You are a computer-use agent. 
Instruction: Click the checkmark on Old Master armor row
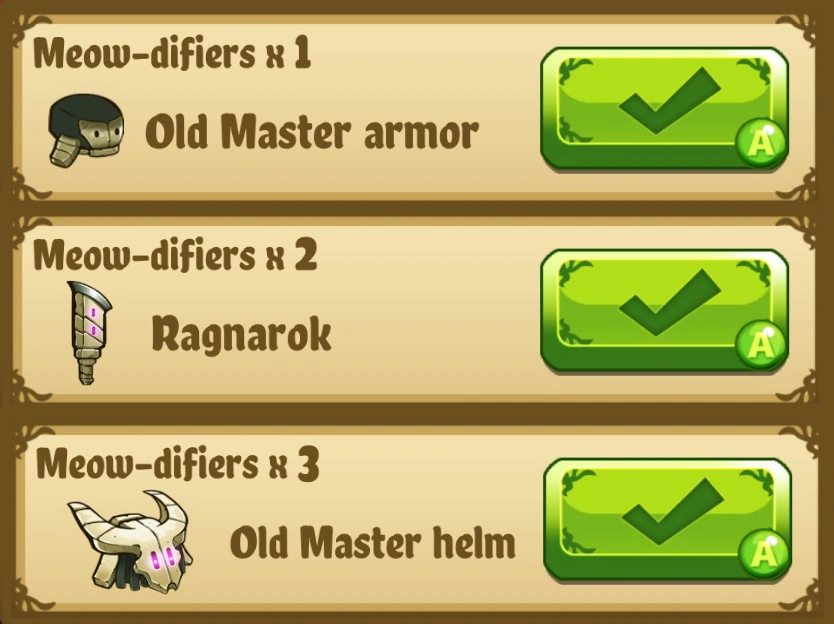point(670,100)
